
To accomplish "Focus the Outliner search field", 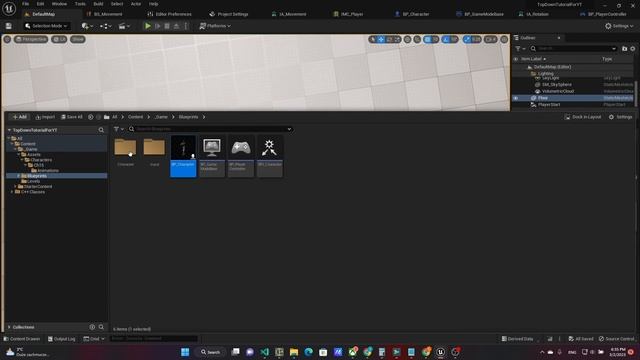I will tap(573, 49).
